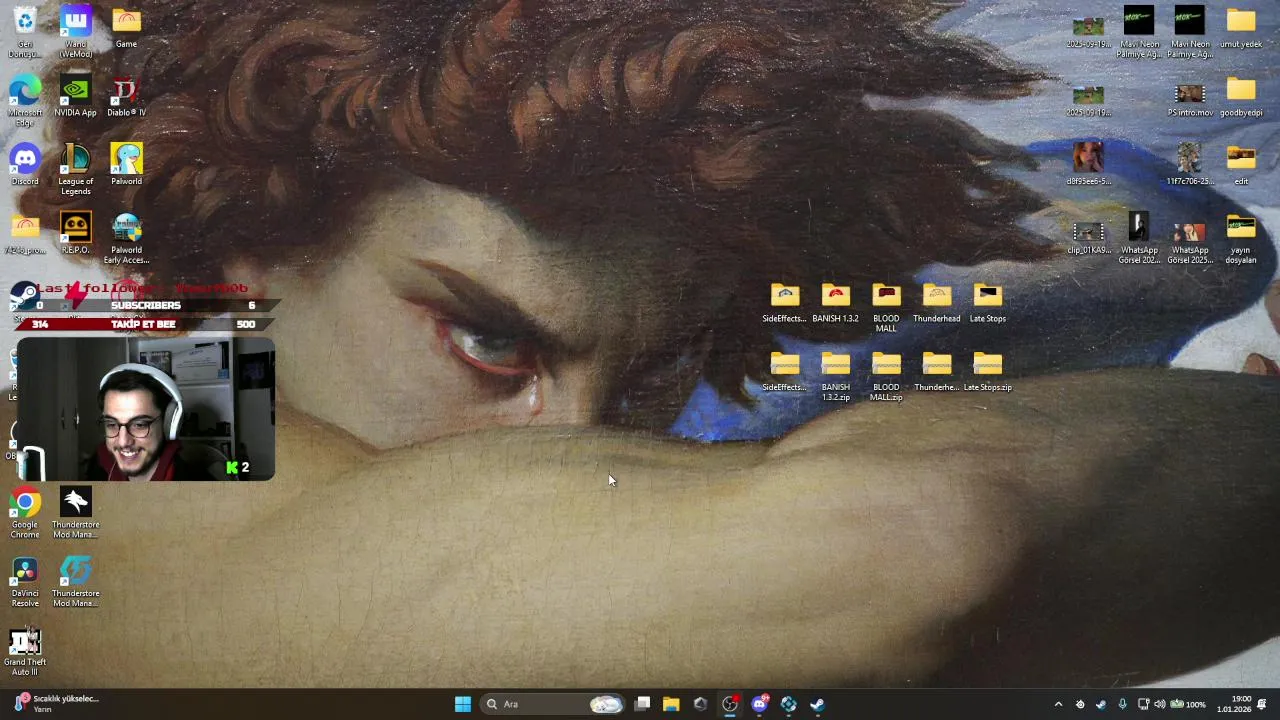Click the microphone tray icon

coord(1122,704)
